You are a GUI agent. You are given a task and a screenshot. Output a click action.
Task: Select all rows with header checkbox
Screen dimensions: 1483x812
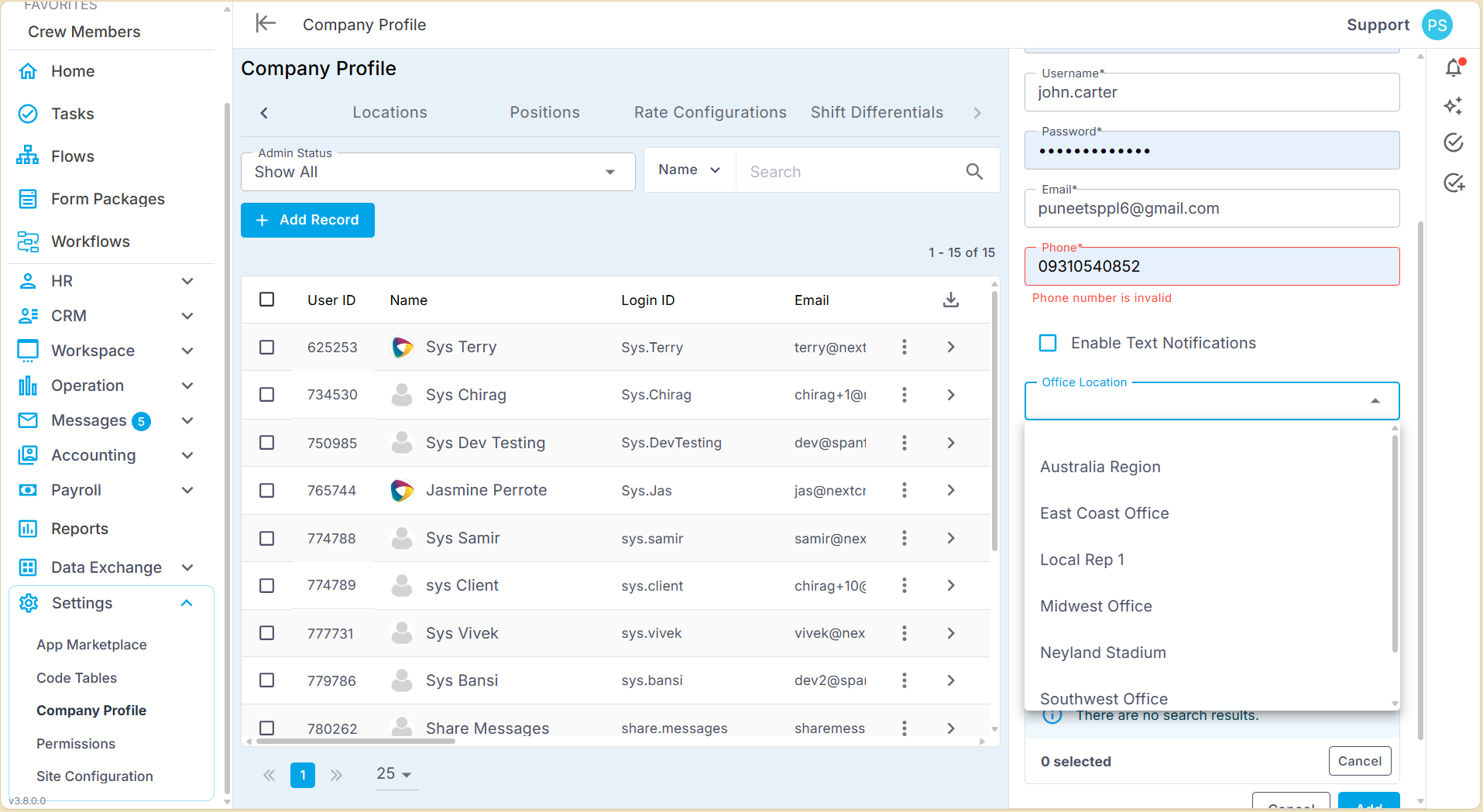point(267,300)
